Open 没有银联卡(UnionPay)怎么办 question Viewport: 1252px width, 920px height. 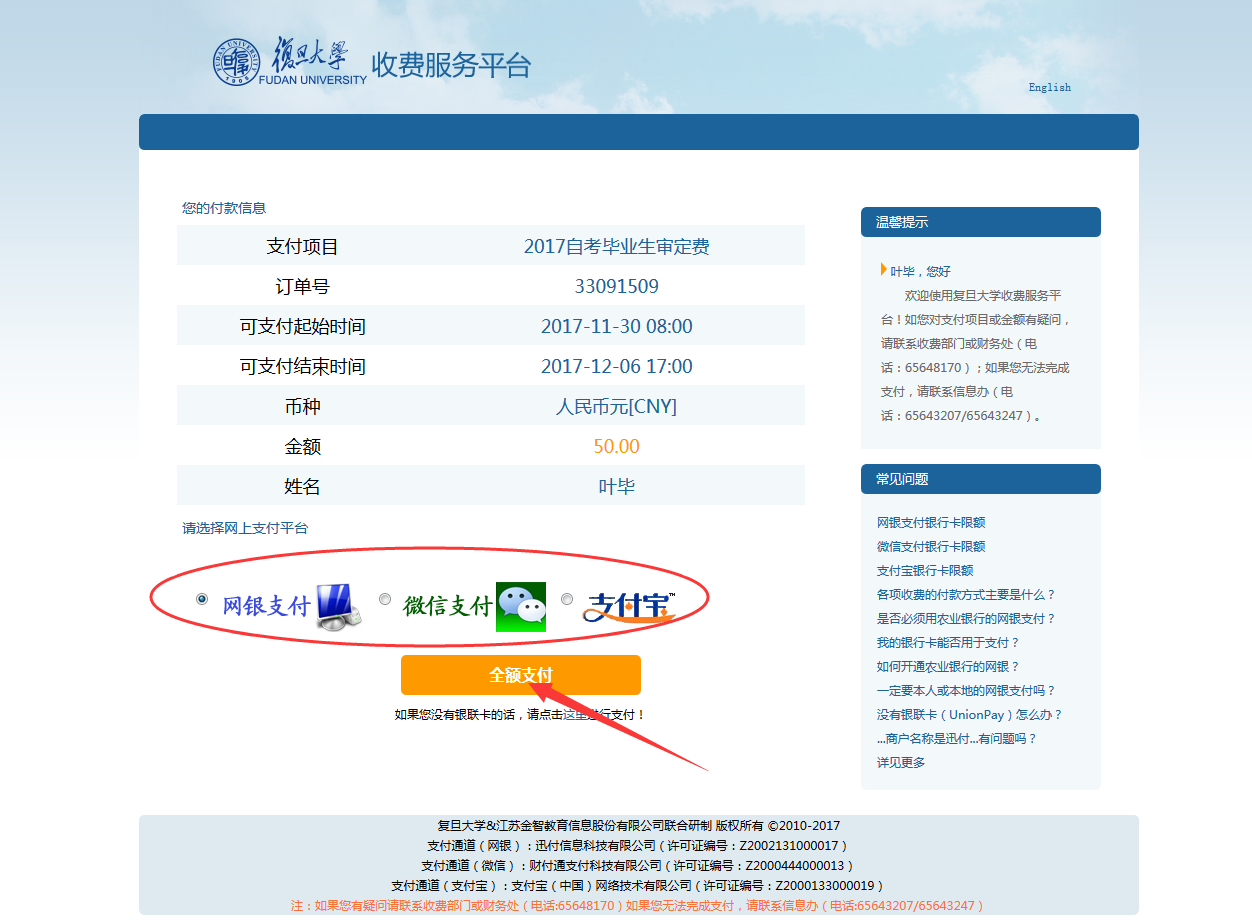pyautogui.click(x=969, y=714)
